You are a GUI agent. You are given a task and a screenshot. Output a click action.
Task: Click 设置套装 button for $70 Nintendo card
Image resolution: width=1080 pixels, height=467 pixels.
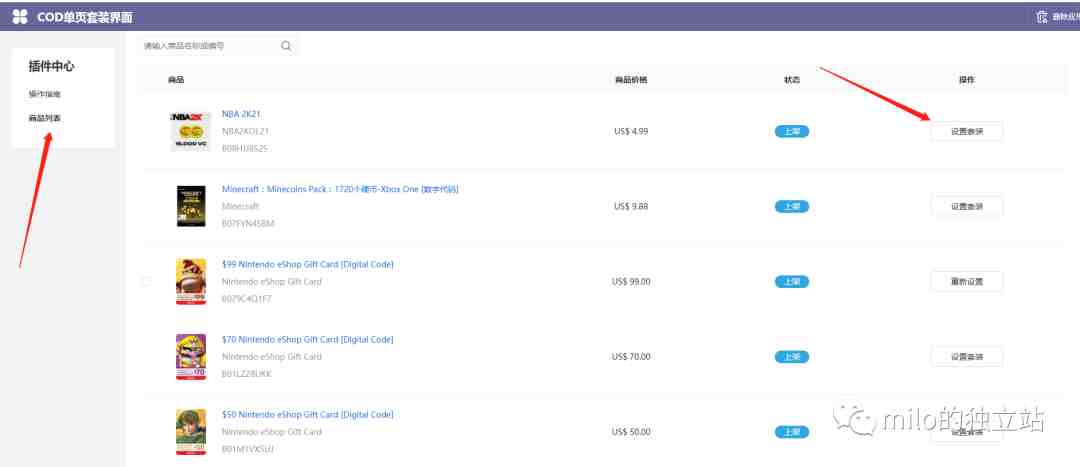(x=966, y=356)
